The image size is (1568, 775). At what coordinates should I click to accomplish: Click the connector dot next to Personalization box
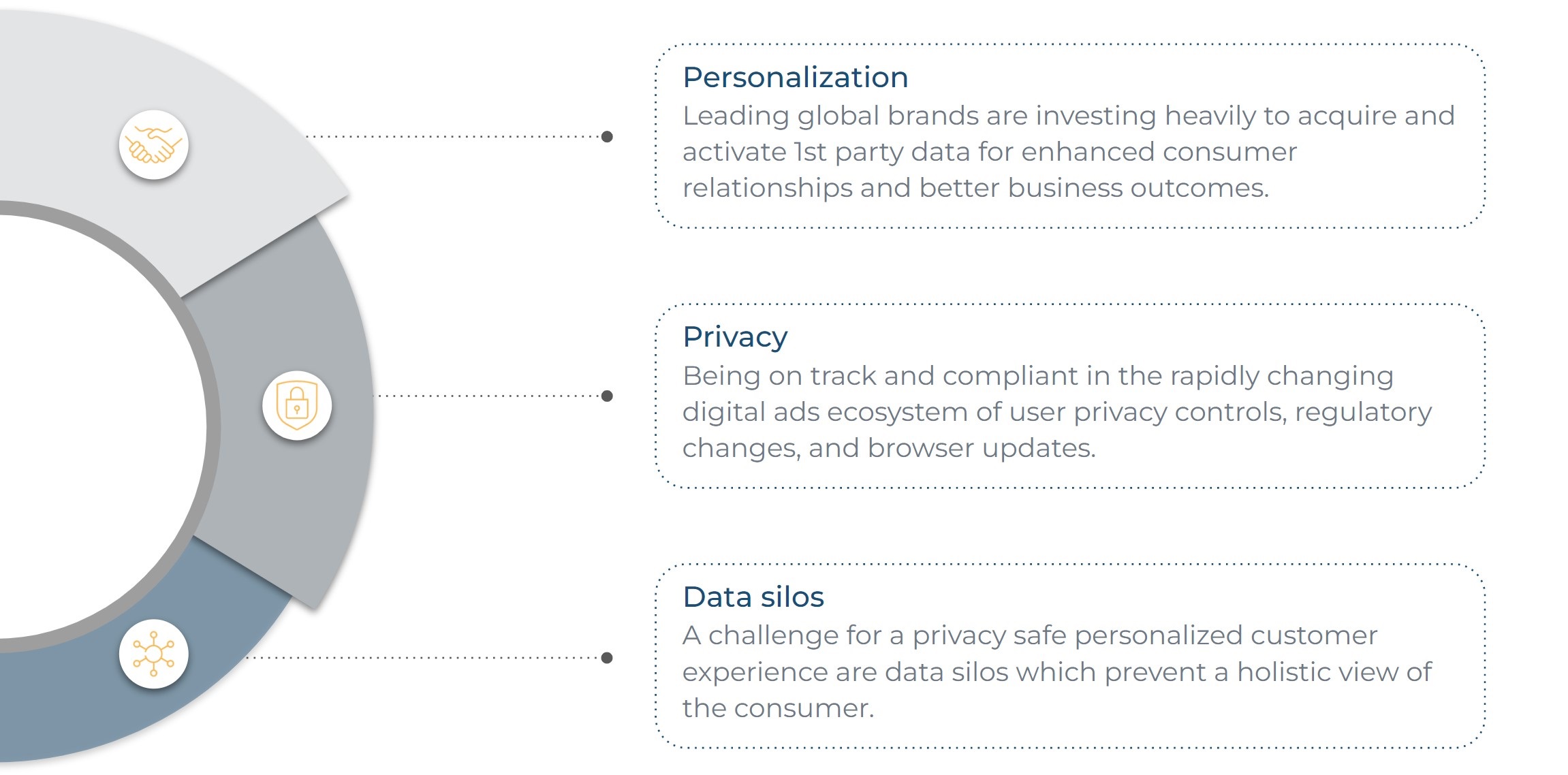click(x=607, y=136)
